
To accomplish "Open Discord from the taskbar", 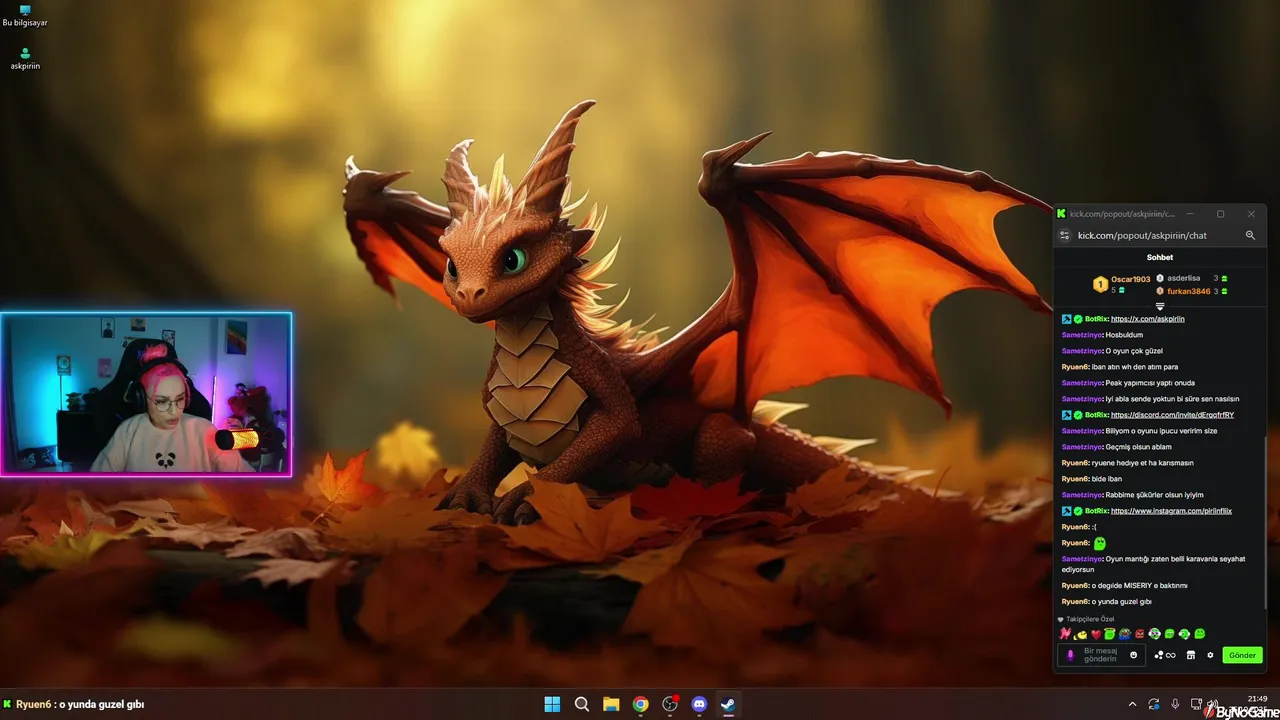I will 699,704.
